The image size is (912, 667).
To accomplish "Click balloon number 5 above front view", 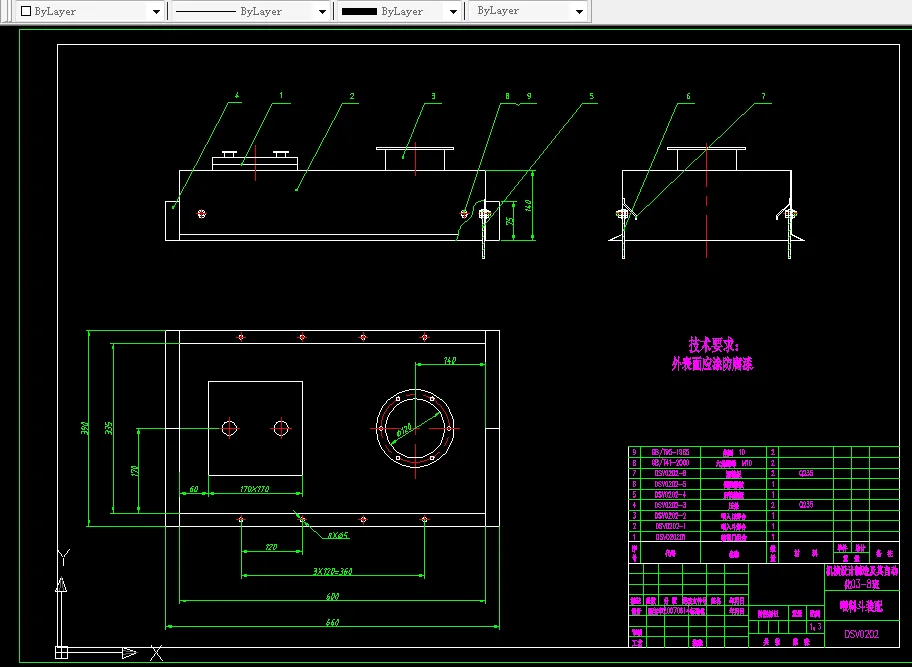I will [x=592, y=96].
